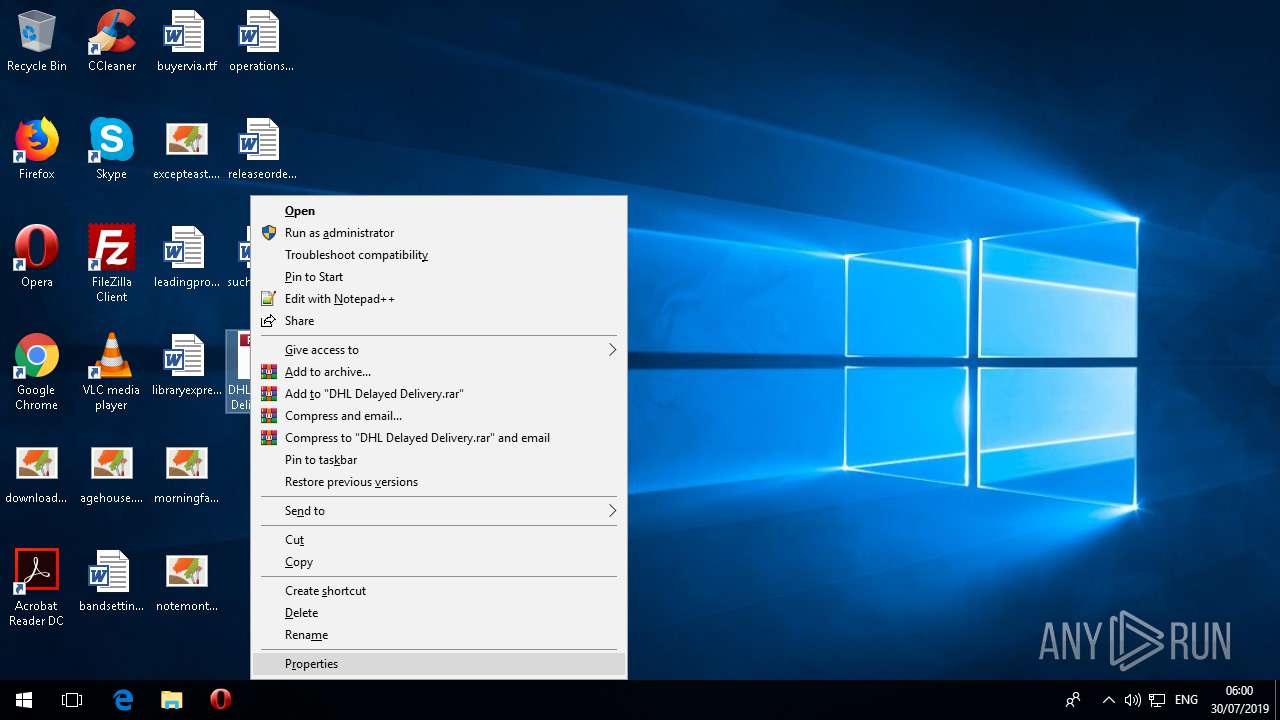The width and height of the screenshot is (1280, 720).
Task: Choose Add to "DHL Delayed Delivery.rar"
Action: click(438, 394)
